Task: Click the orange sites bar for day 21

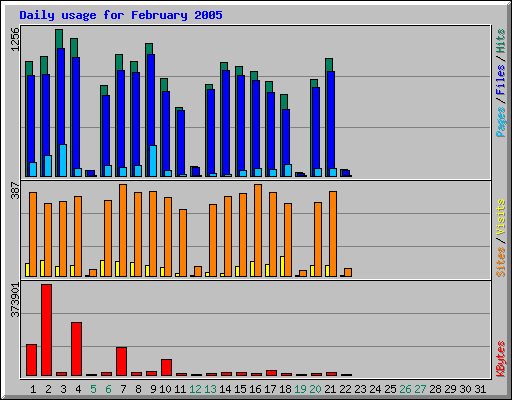Action: click(333, 234)
